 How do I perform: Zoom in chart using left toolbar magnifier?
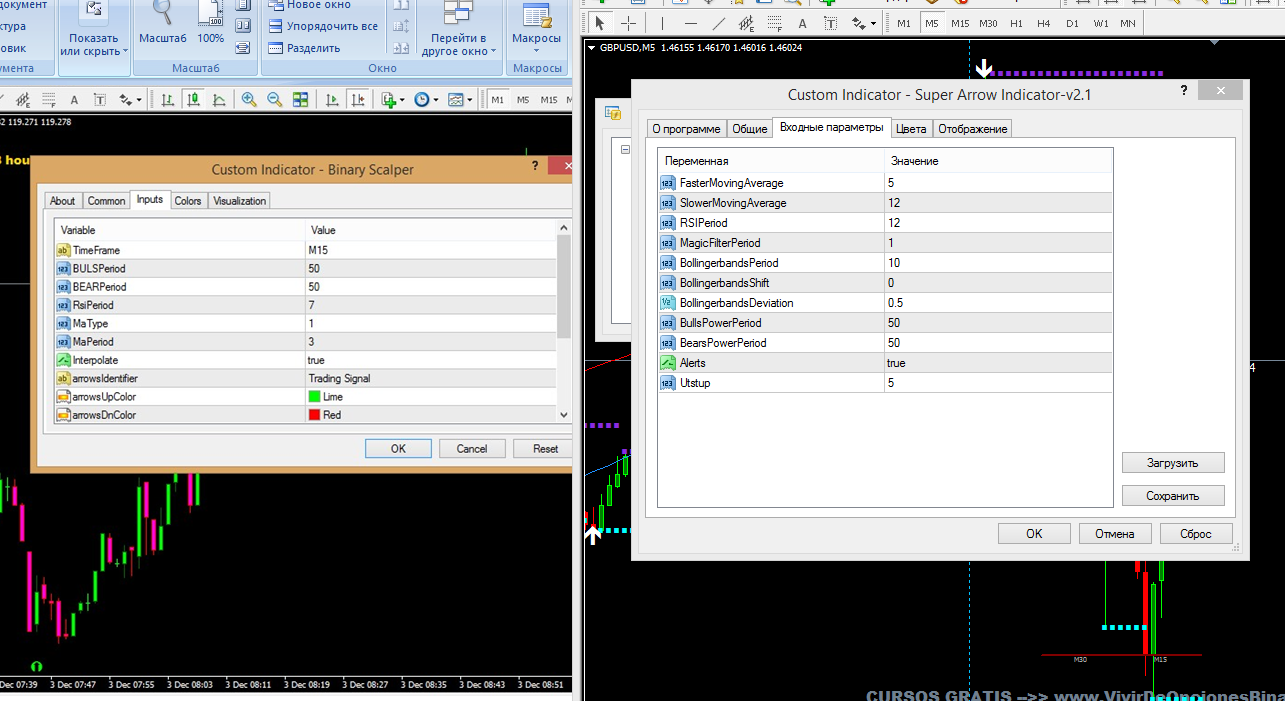point(249,99)
